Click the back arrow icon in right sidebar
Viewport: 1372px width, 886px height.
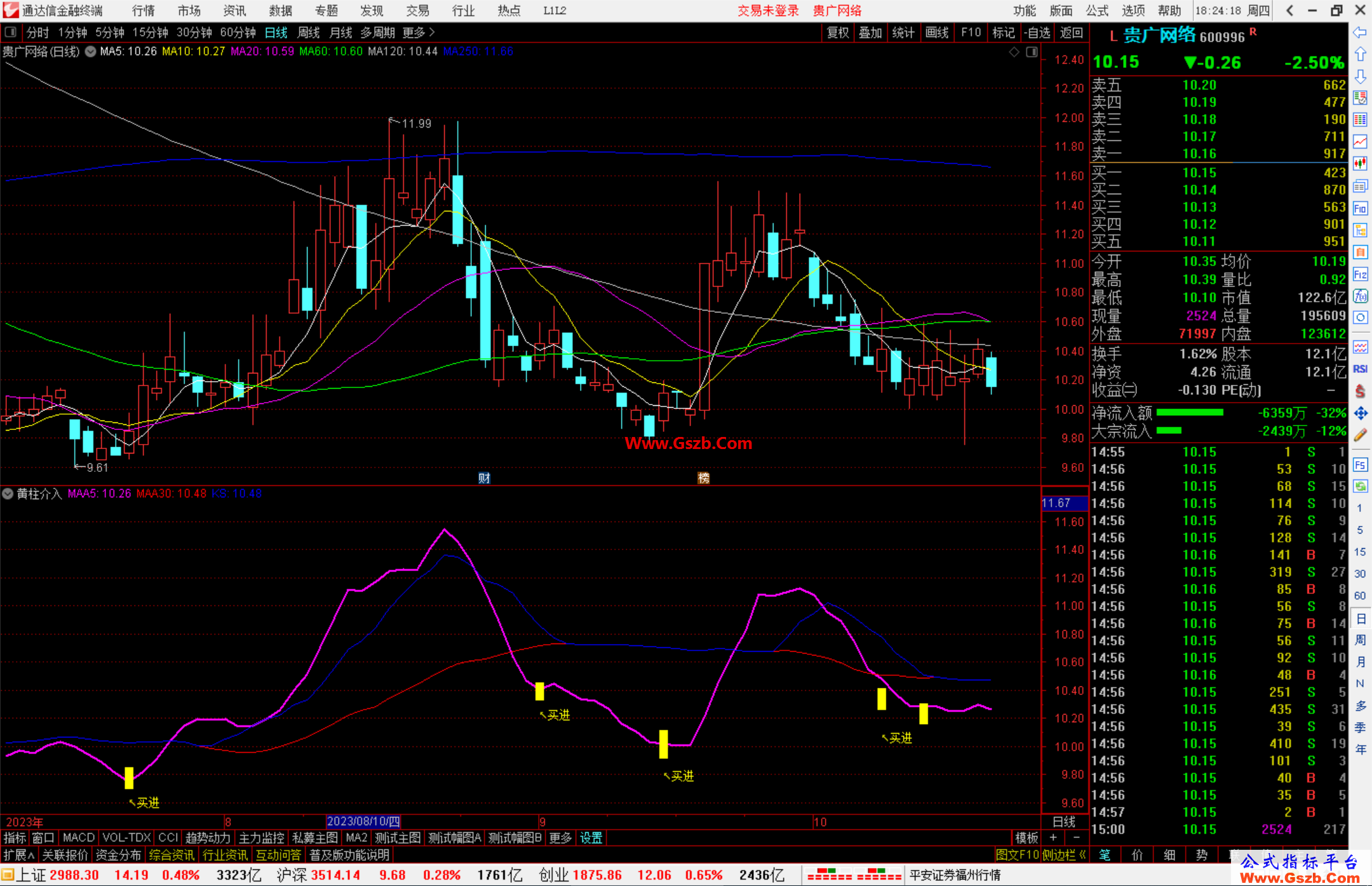point(1360,32)
